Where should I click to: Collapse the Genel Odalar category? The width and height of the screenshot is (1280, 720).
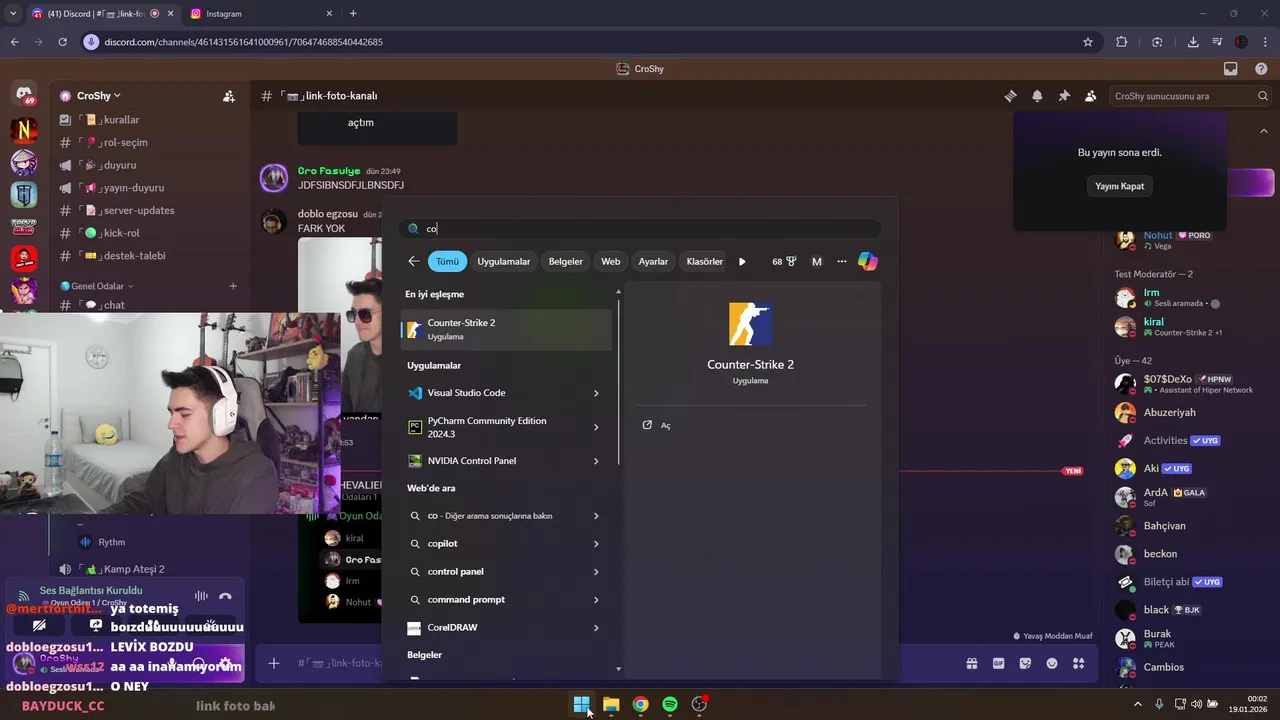(96, 286)
